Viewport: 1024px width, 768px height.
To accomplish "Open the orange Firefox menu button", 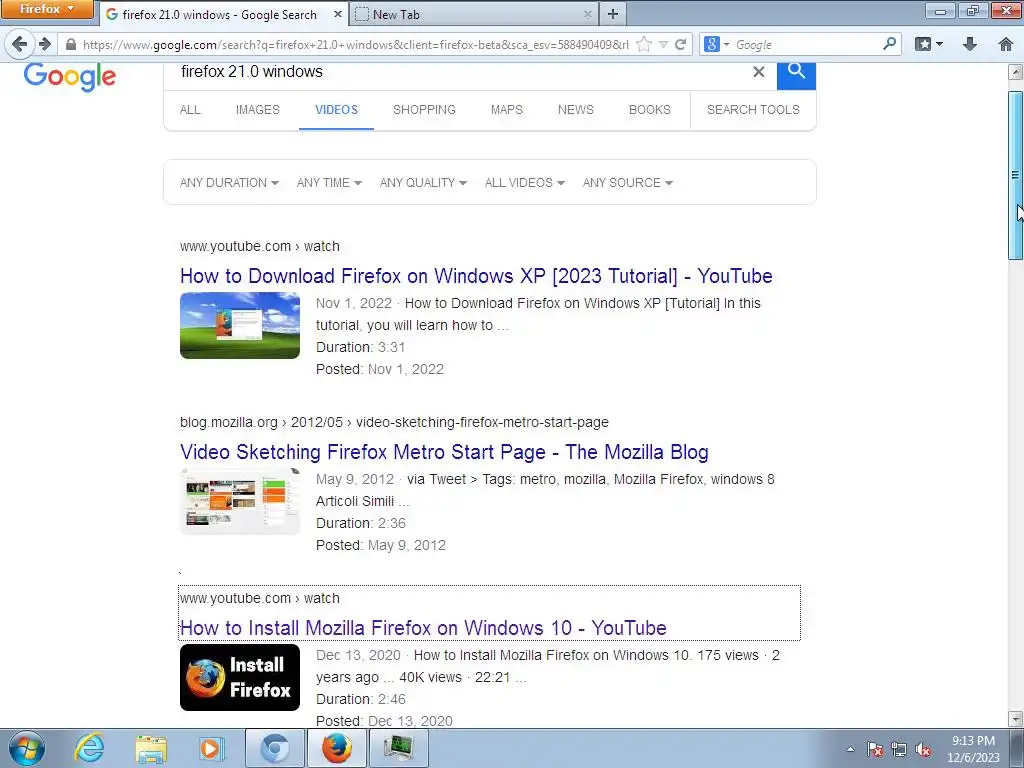I will [x=47, y=9].
